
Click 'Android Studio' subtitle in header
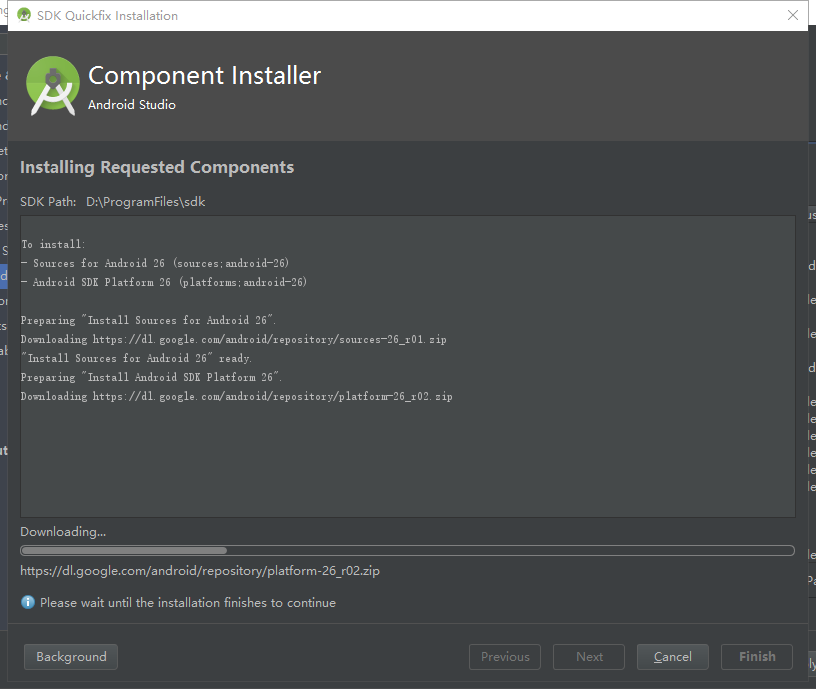point(132,105)
